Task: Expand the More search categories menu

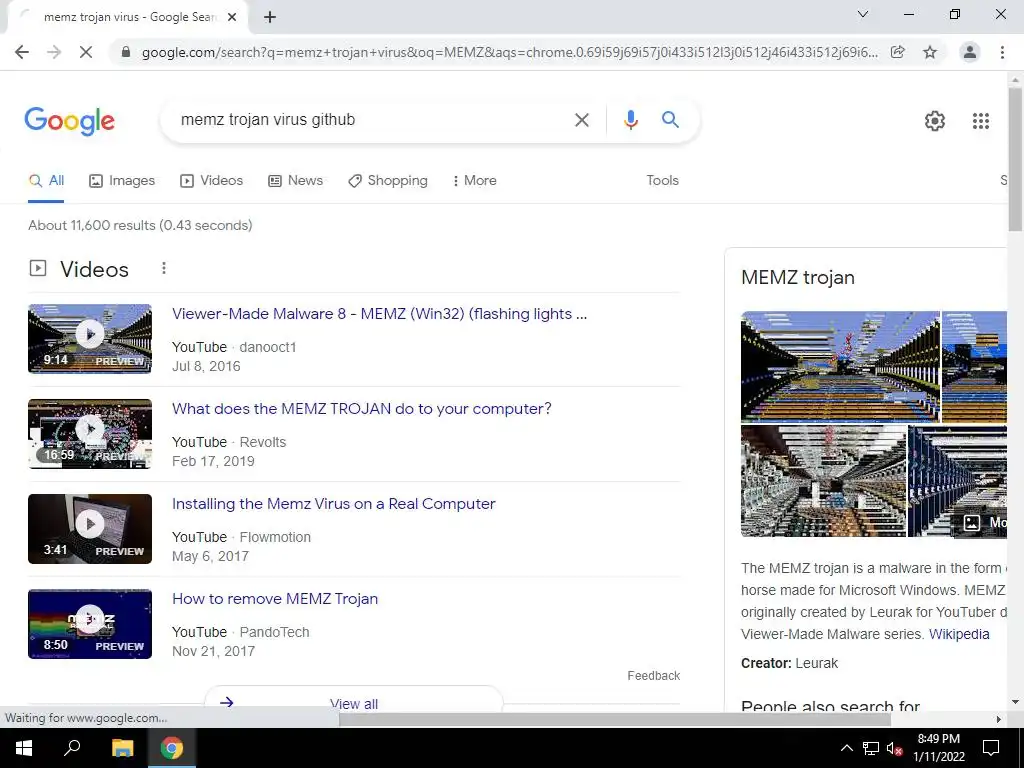Action: coord(474,181)
